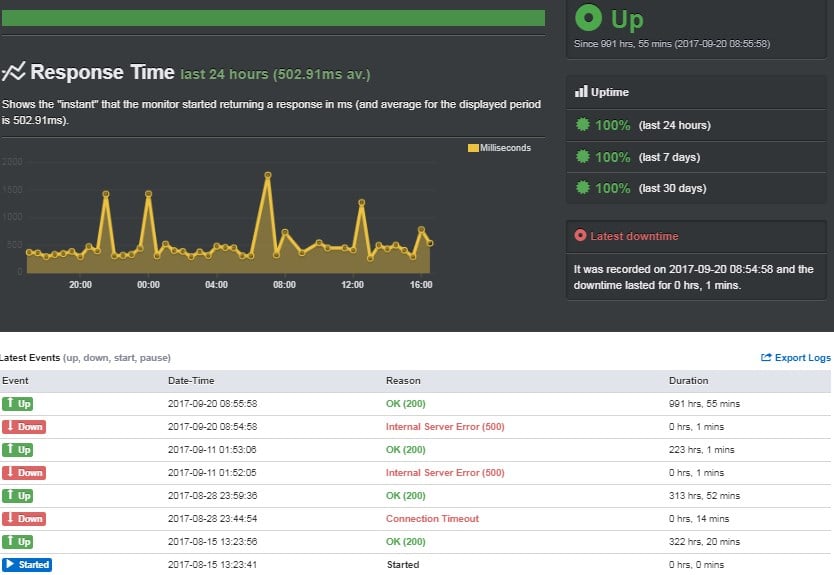834x575 pixels.
Task: Click the Event column header
Action: point(15,380)
